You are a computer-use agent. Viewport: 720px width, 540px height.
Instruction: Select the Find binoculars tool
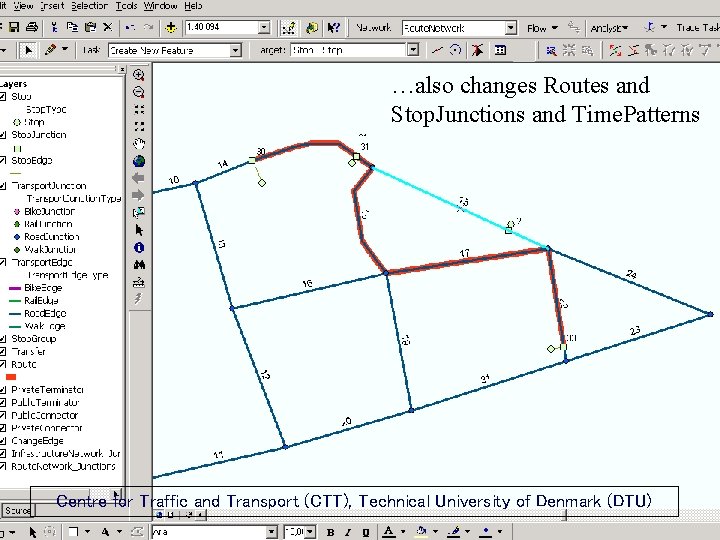coord(139,264)
